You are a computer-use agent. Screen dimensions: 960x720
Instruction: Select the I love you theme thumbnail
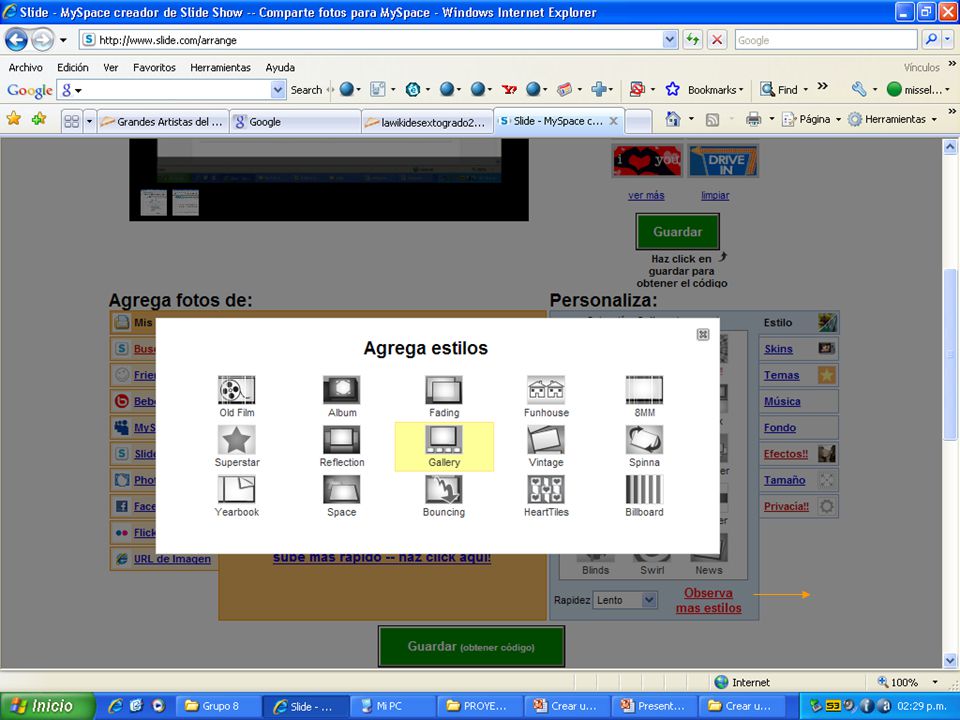pyautogui.click(x=648, y=160)
